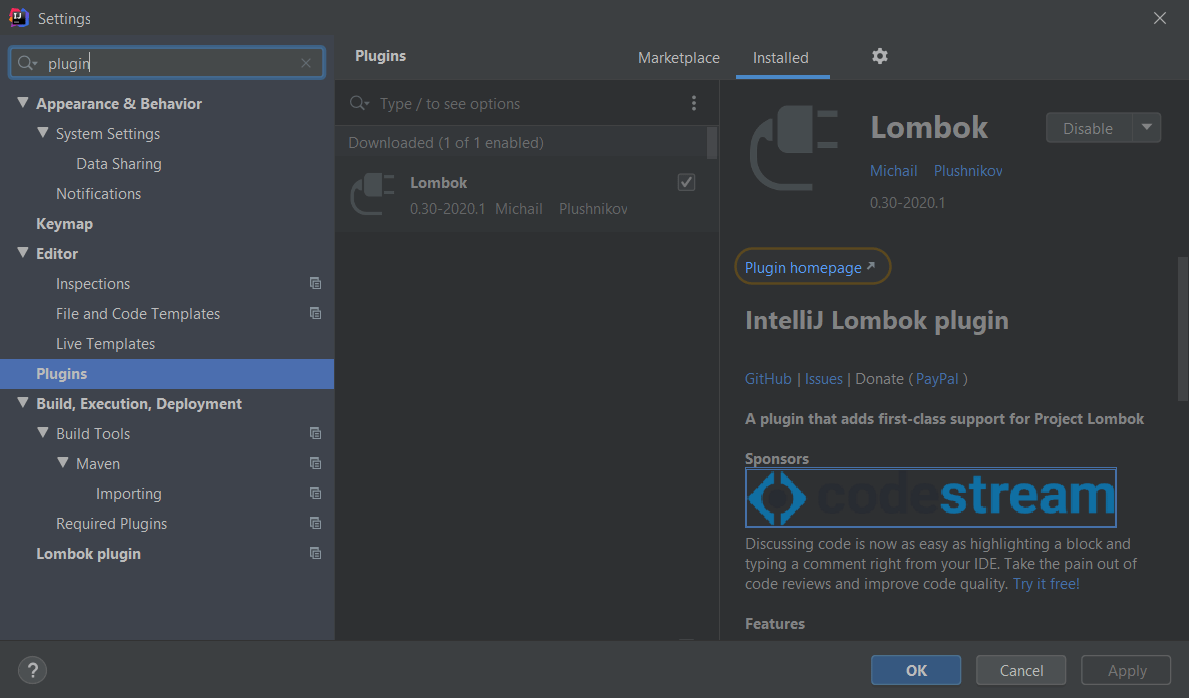Click the CodeStream sponsor banner

coord(930,497)
